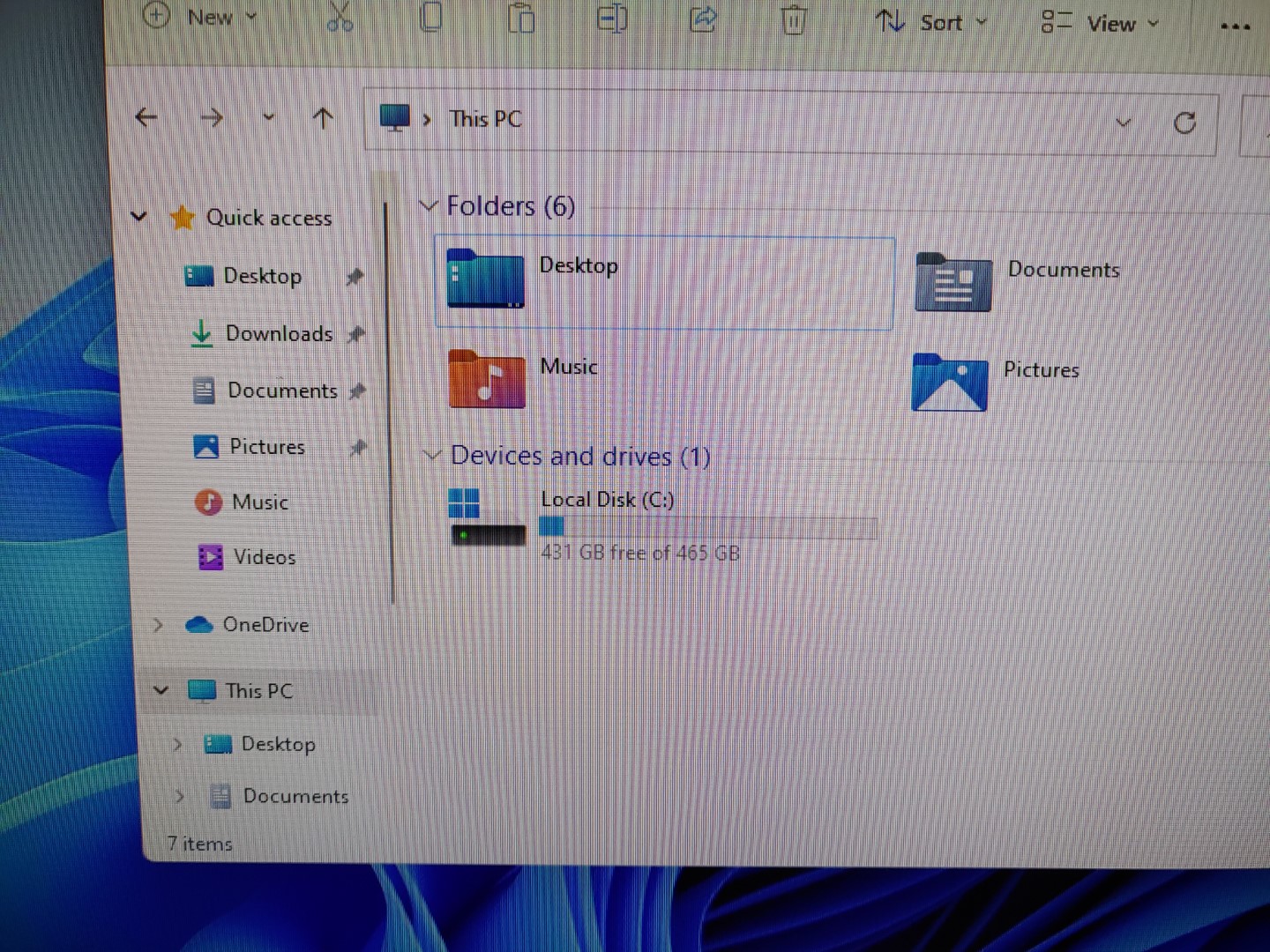1270x952 pixels.
Task: Click the Folders (6) group header
Action: [511, 206]
